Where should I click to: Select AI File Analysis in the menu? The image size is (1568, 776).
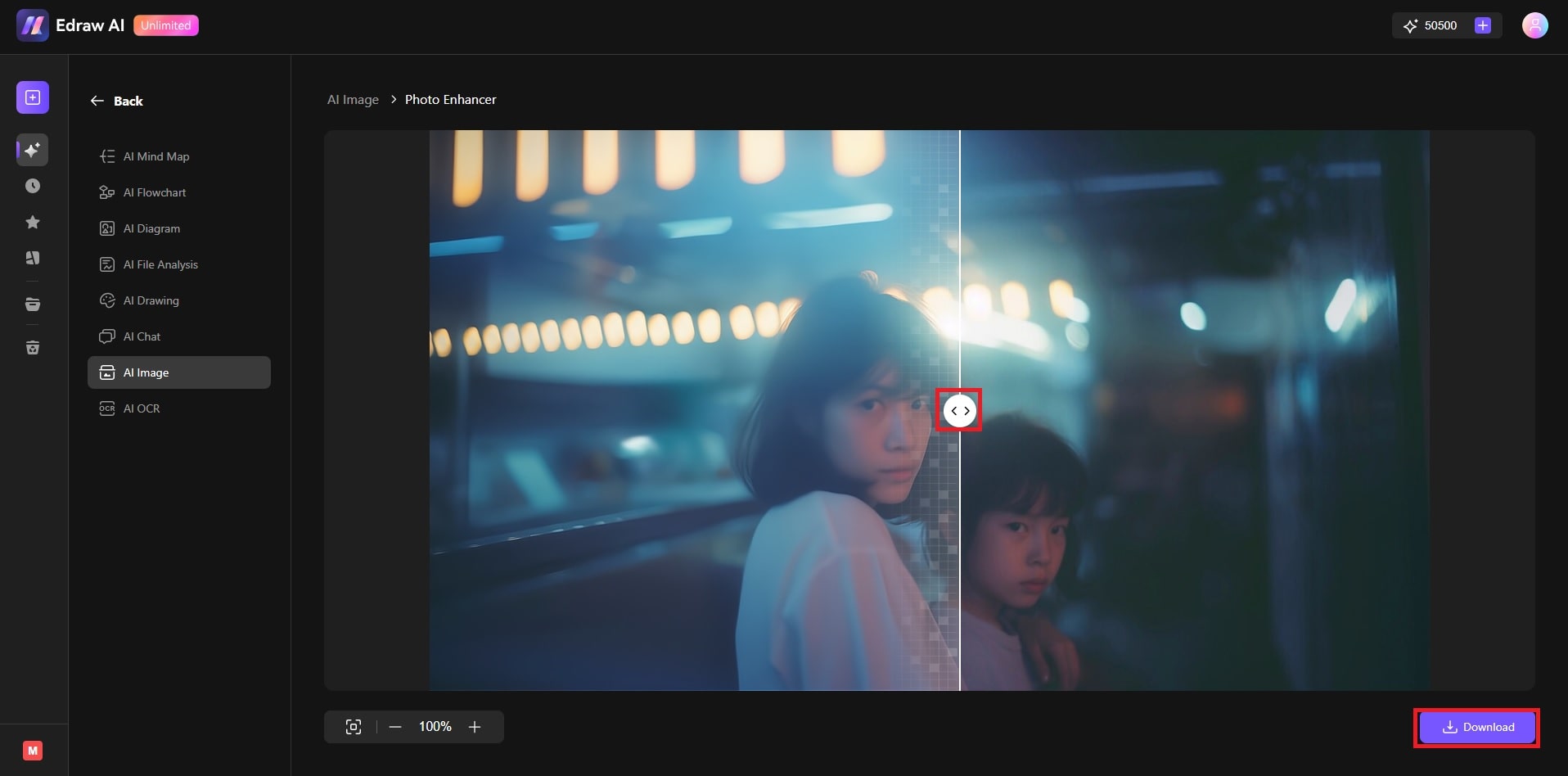click(x=178, y=264)
